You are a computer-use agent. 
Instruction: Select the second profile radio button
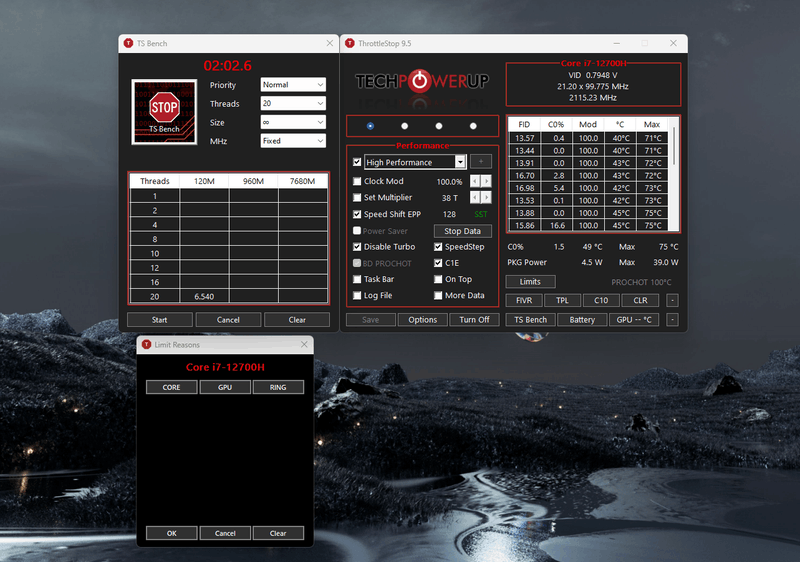(x=405, y=126)
